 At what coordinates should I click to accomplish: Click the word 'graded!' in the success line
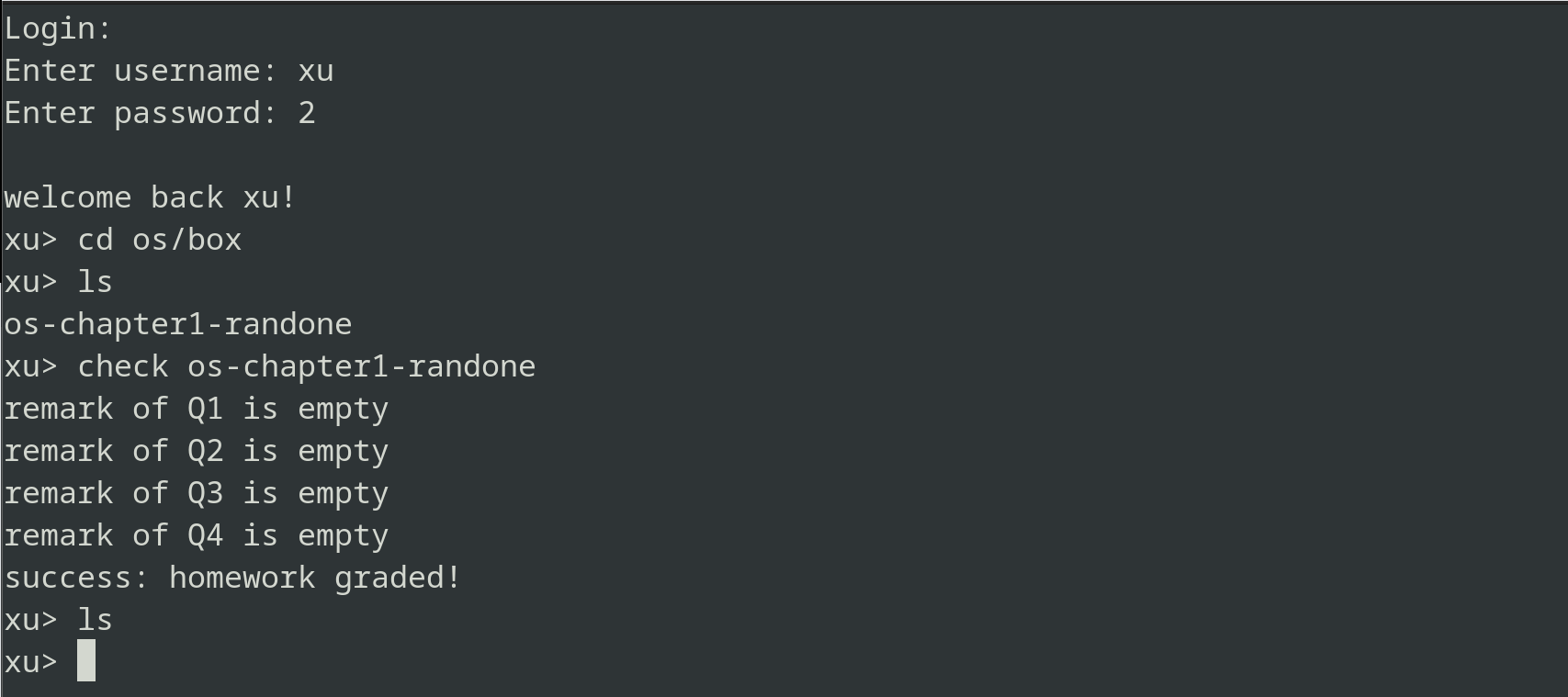(x=398, y=578)
